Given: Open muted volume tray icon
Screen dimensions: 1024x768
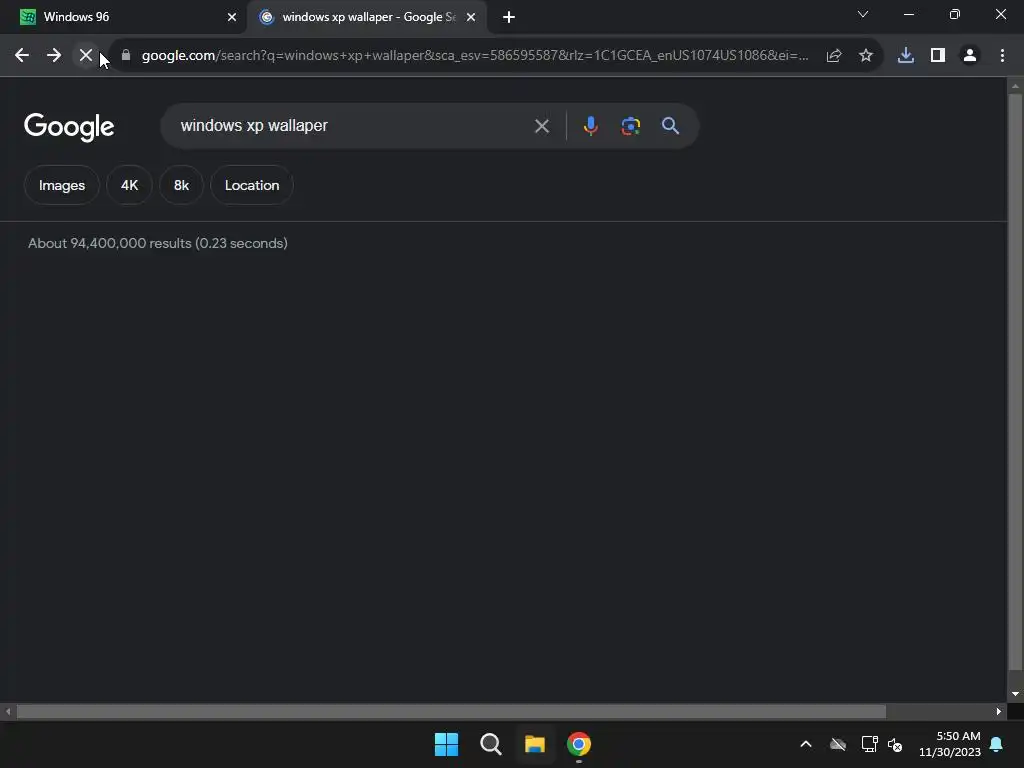Looking at the screenshot, I should [x=895, y=744].
